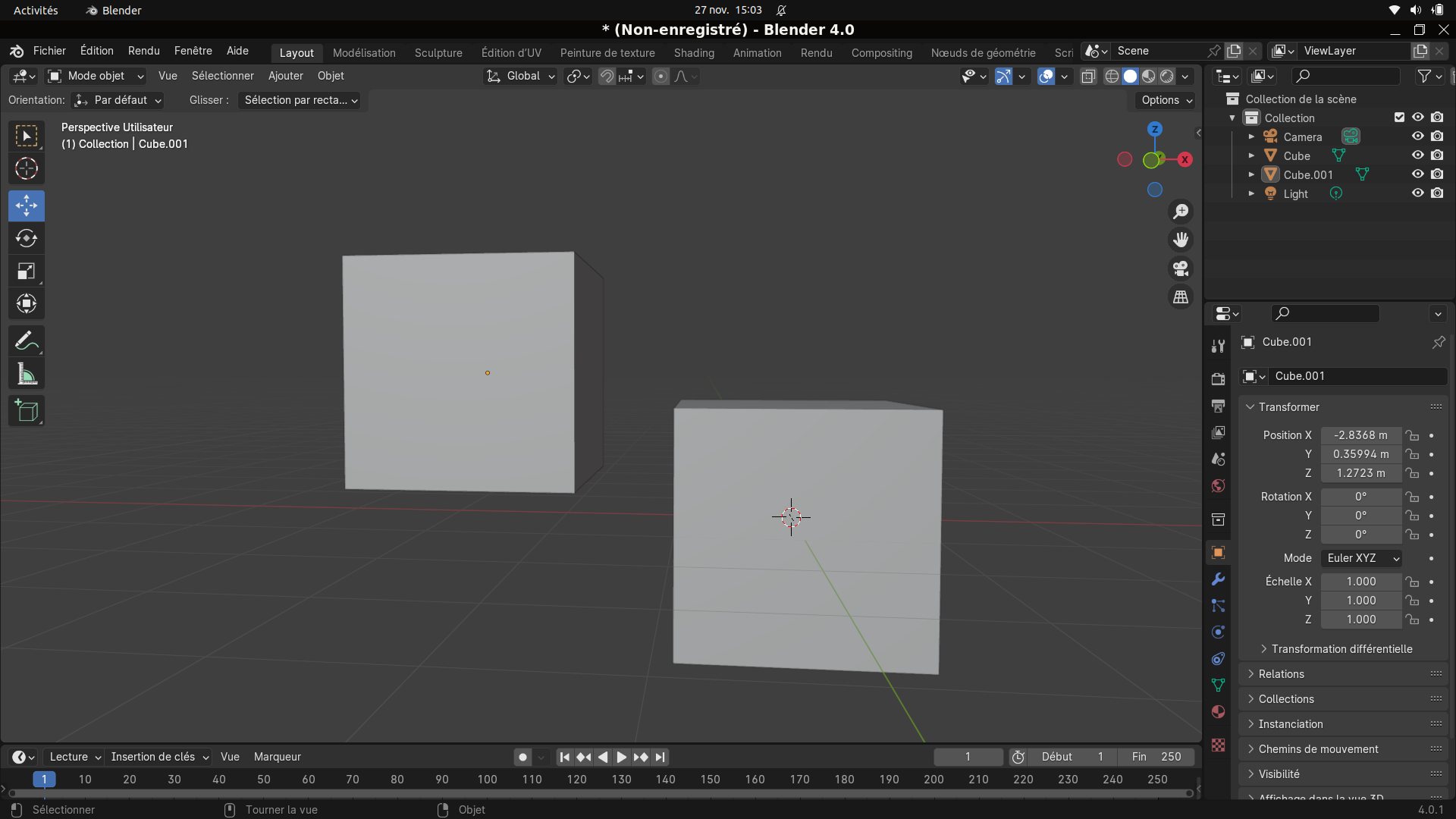Select the Scale tool
The image size is (1456, 819).
tap(27, 271)
